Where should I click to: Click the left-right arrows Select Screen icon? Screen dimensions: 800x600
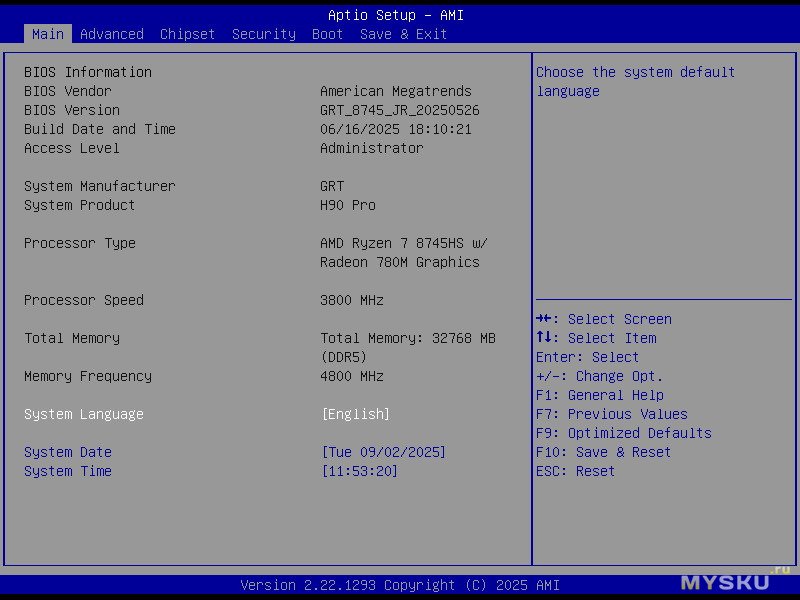(x=544, y=319)
